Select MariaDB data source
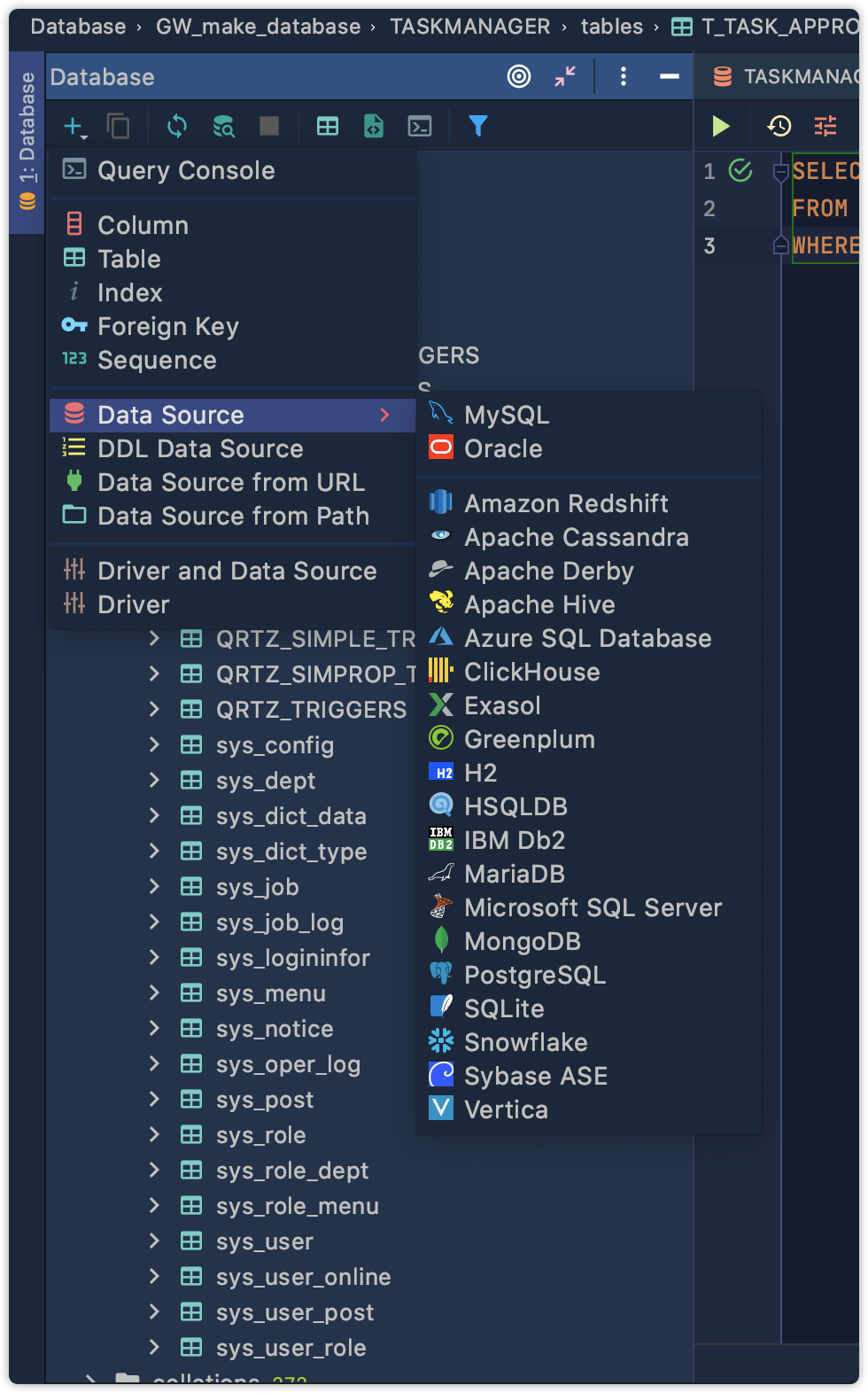868x1393 pixels. 589,874
